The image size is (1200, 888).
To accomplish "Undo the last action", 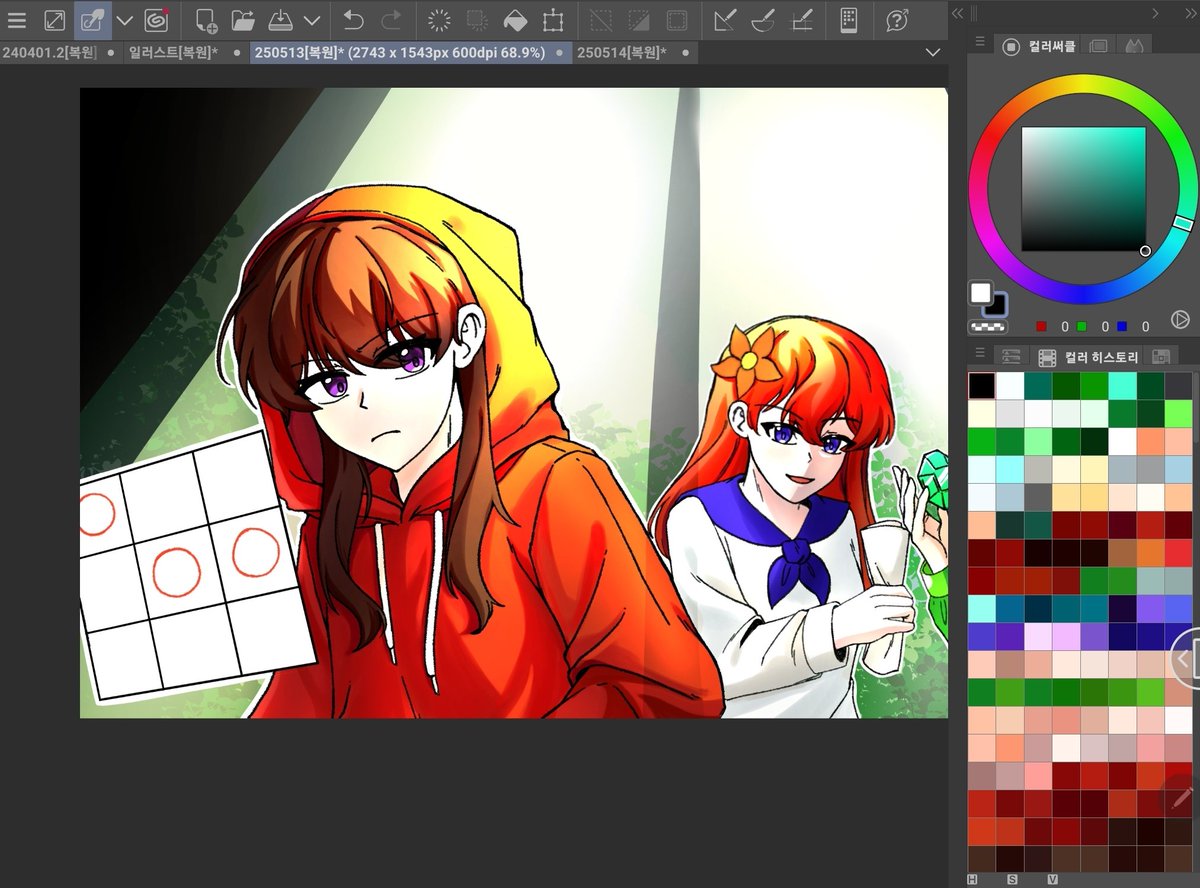I will (x=353, y=20).
